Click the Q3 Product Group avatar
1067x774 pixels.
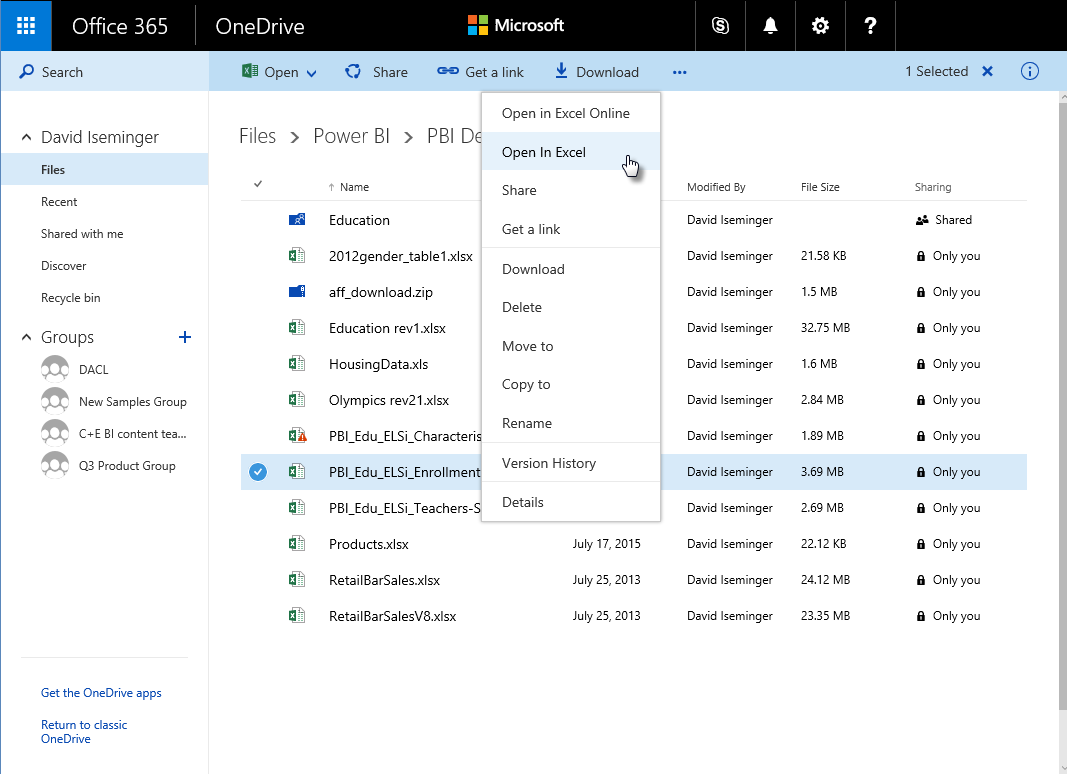click(x=55, y=465)
